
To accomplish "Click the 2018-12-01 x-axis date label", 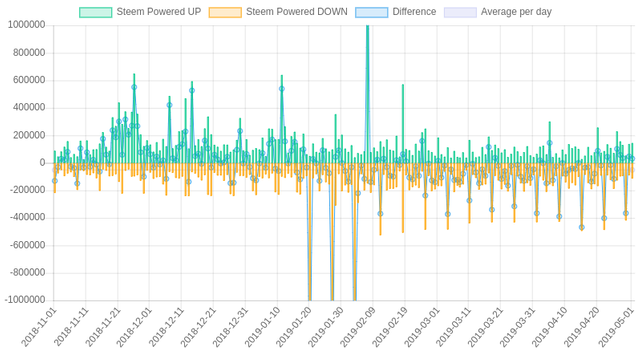I will 134,327.
